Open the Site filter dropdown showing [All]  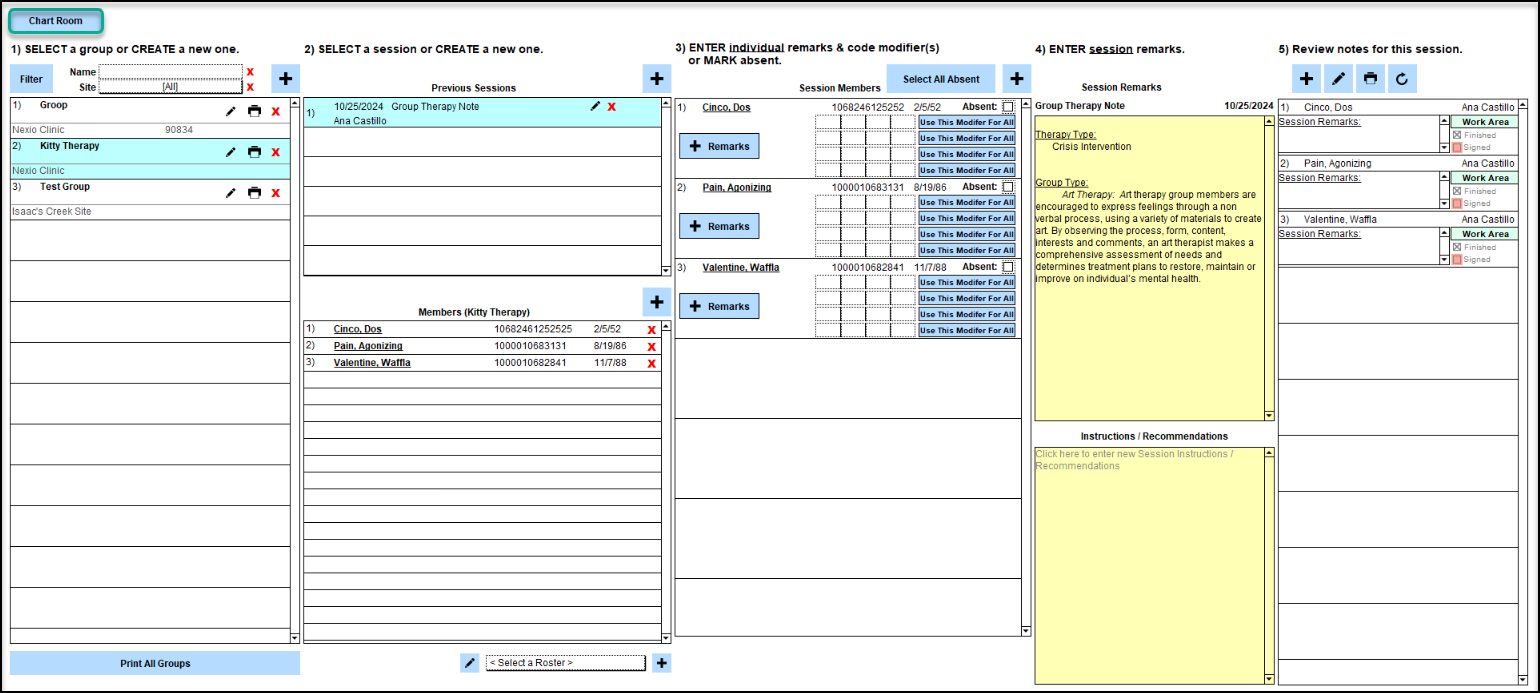tap(170, 87)
